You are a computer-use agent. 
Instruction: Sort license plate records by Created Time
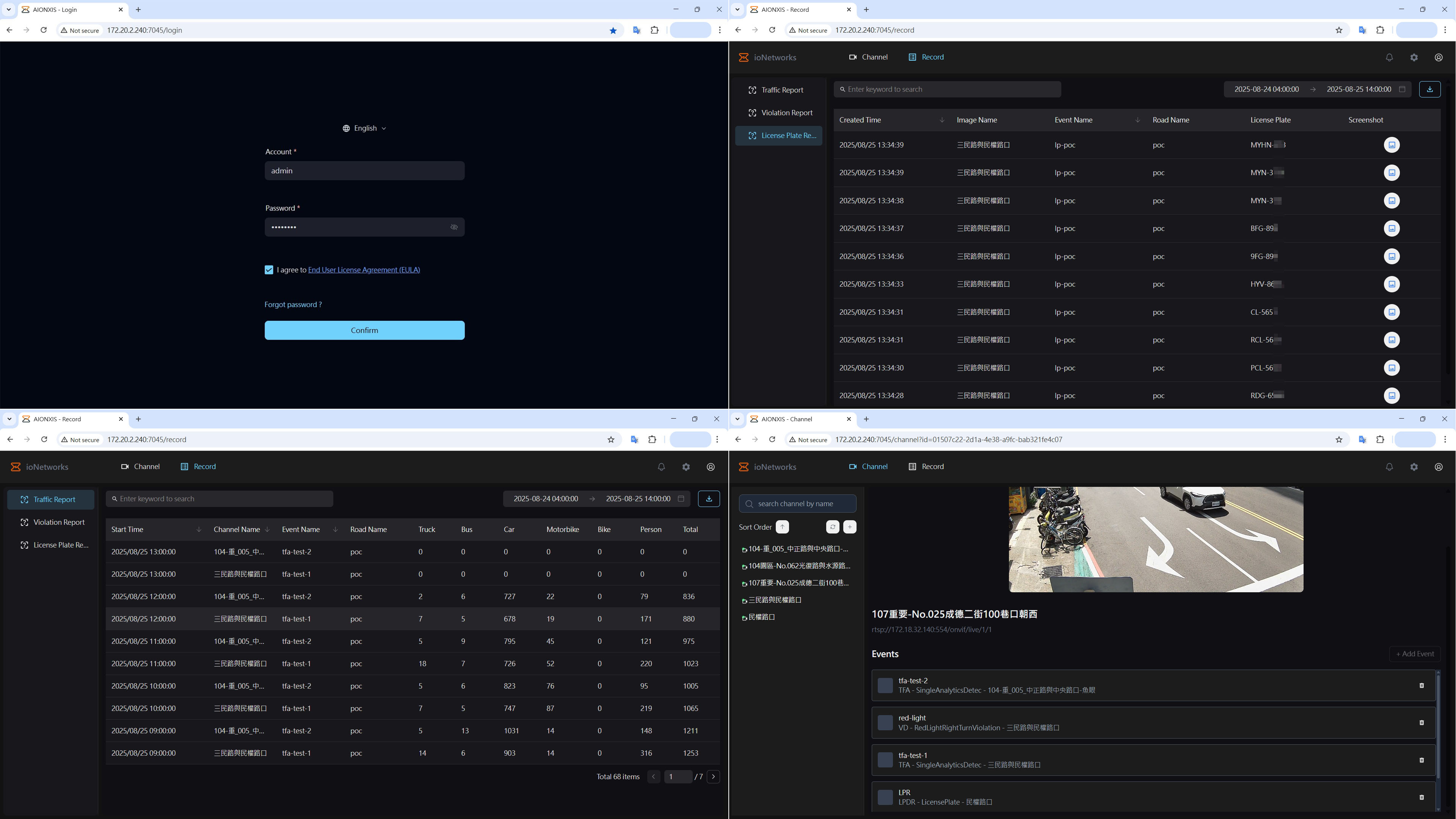click(x=941, y=120)
